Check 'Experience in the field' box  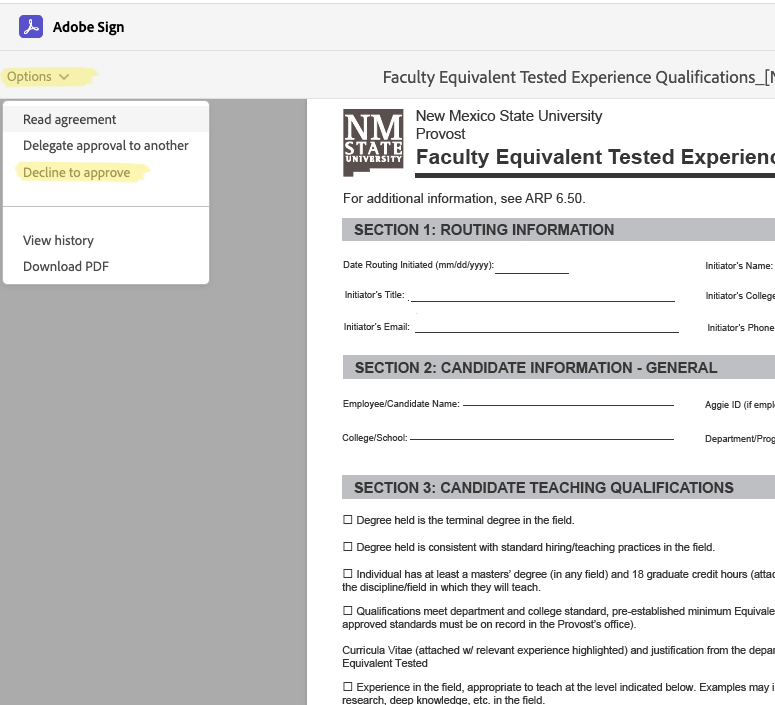click(x=347, y=687)
